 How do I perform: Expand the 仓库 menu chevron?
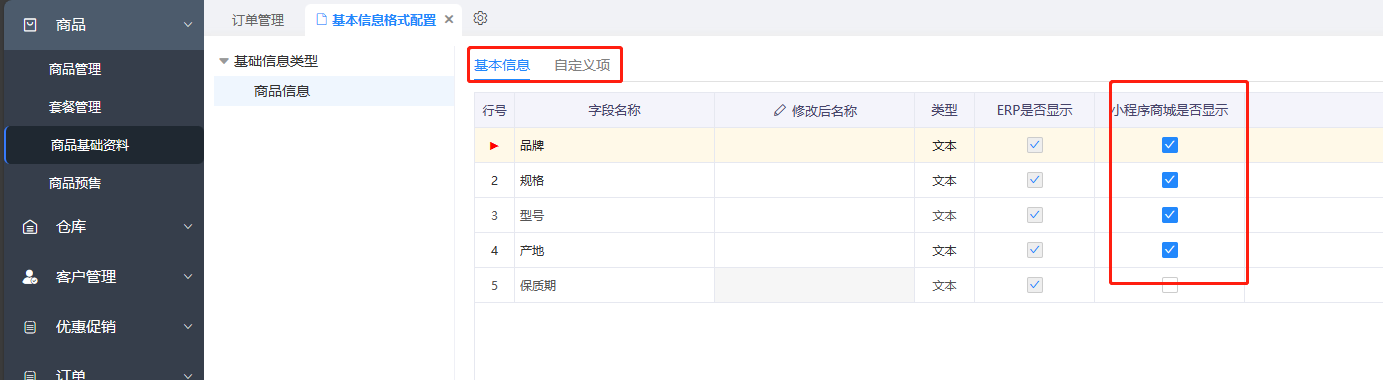pyautogui.click(x=187, y=227)
